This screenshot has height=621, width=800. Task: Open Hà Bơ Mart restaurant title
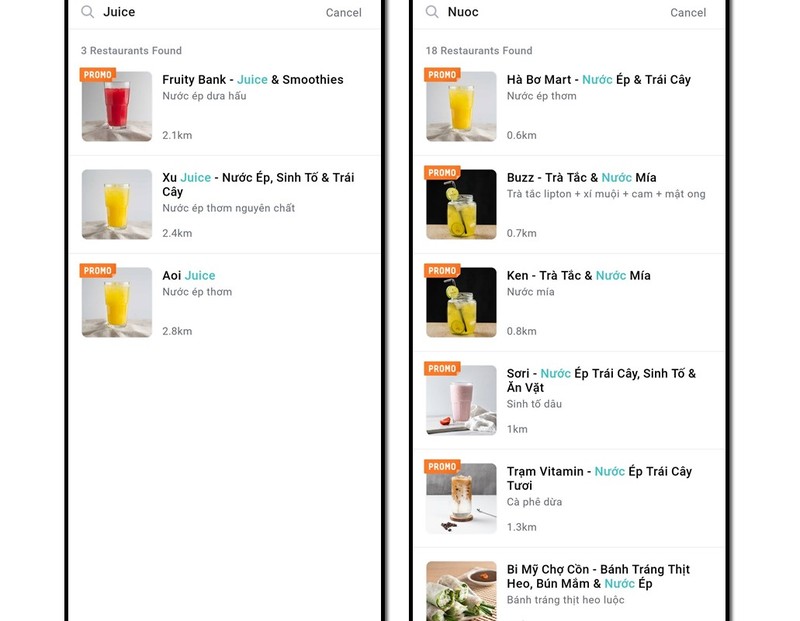[x=598, y=79]
